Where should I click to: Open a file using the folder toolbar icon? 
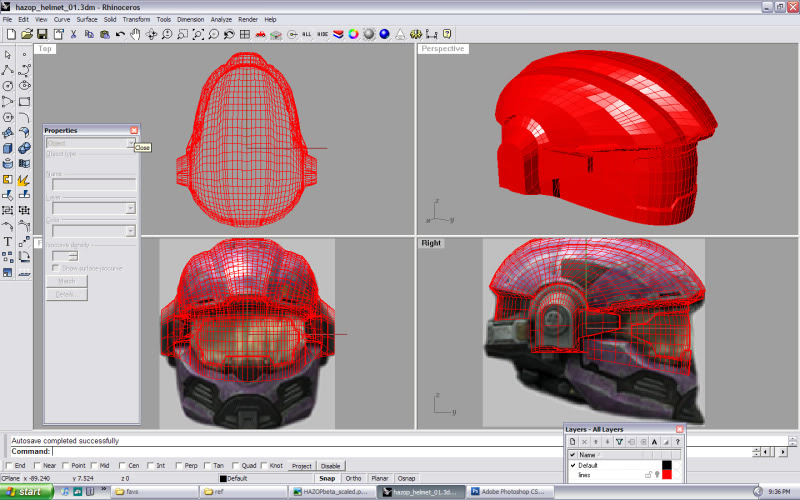coord(27,34)
